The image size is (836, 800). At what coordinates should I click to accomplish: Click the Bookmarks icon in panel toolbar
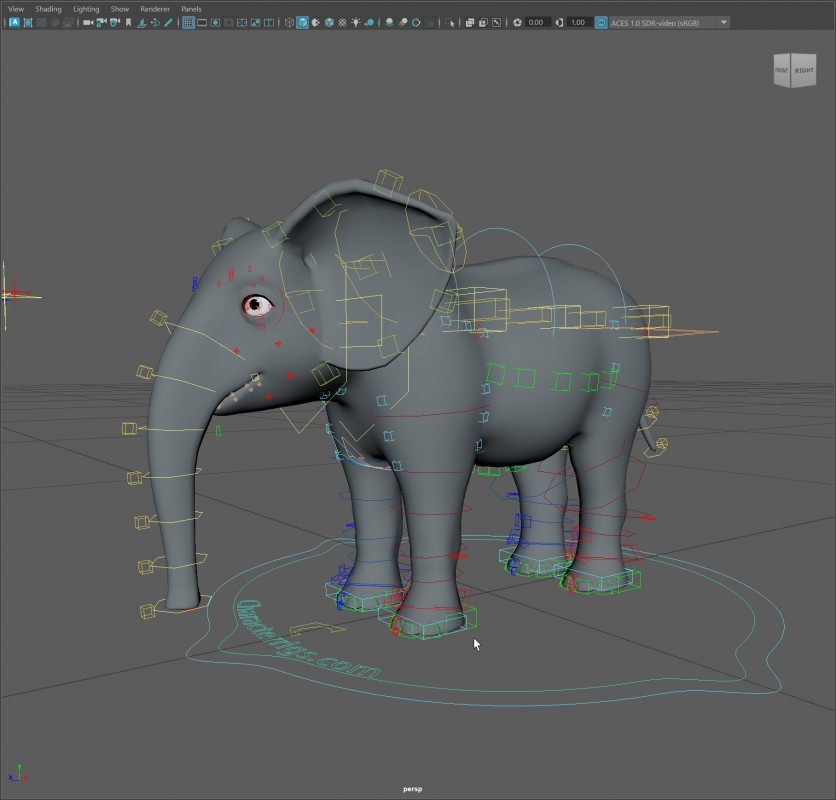(x=128, y=22)
